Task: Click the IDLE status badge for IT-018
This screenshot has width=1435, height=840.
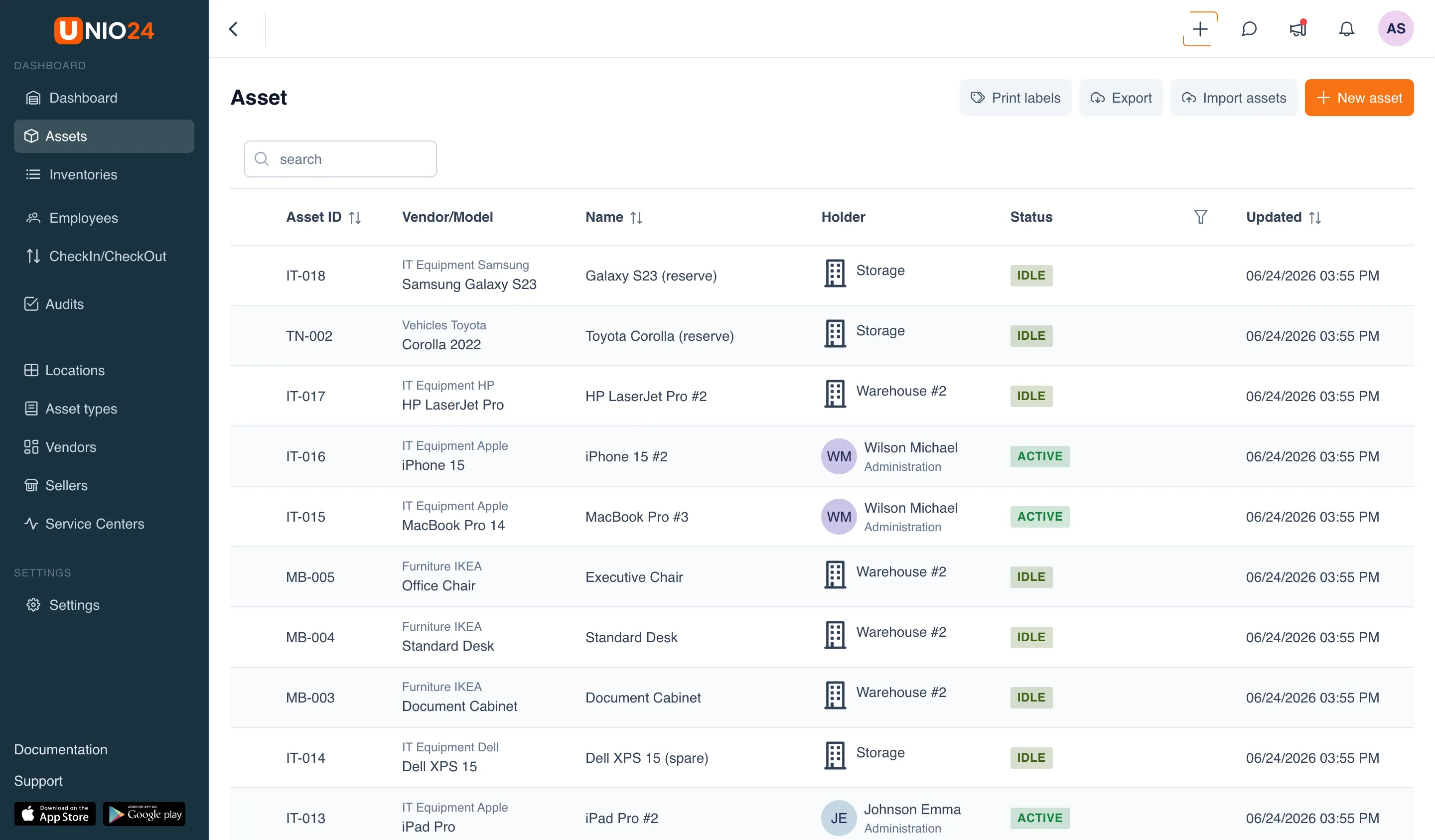Action: click(x=1031, y=276)
